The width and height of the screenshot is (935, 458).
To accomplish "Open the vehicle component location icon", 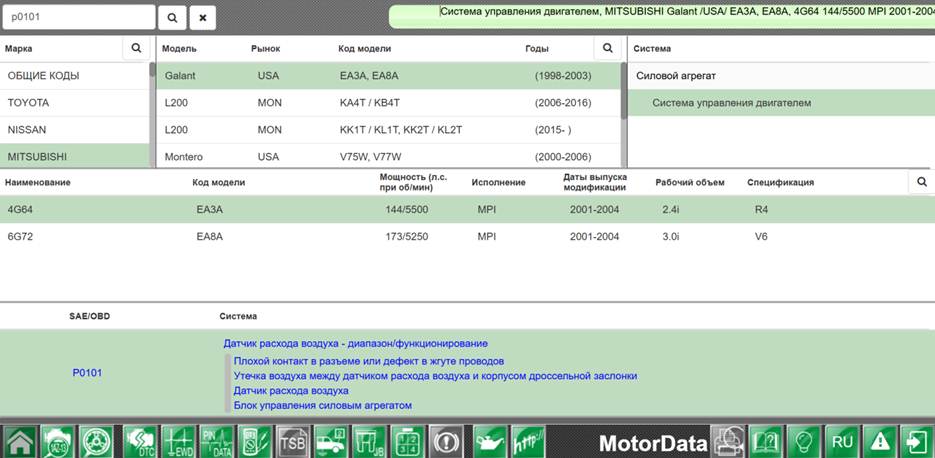I will pos(331,442).
